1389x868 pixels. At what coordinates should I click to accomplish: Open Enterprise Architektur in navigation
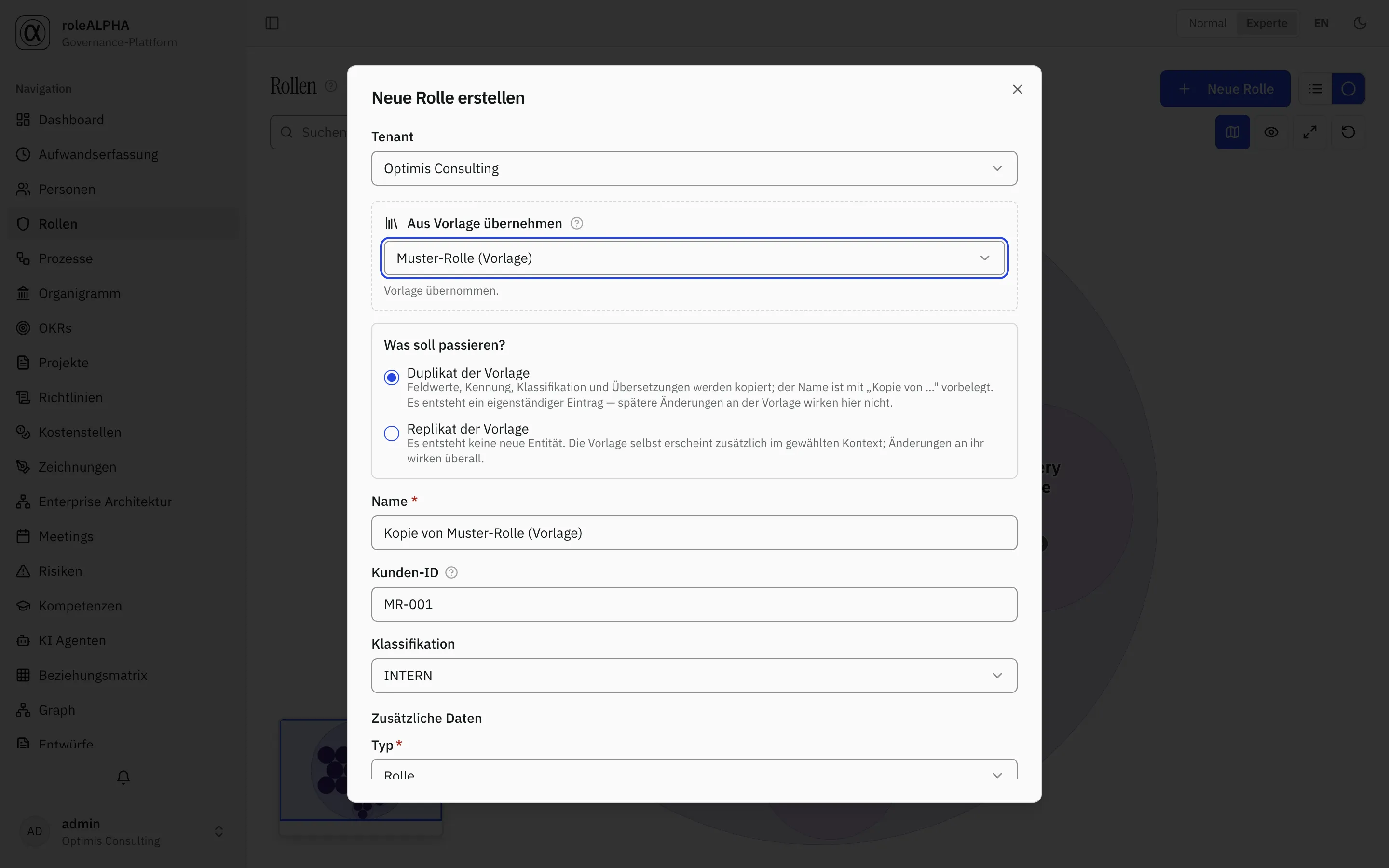click(x=123, y=502)
